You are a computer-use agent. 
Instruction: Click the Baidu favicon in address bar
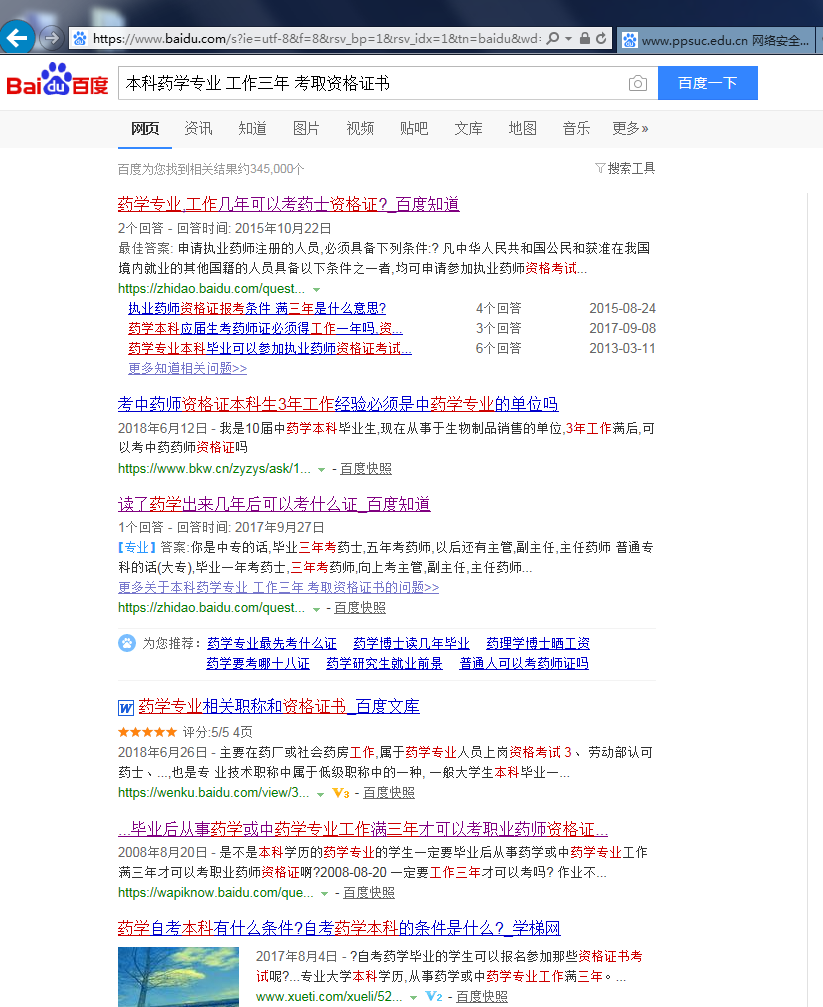pyautogui.click(x=80, y=39)
